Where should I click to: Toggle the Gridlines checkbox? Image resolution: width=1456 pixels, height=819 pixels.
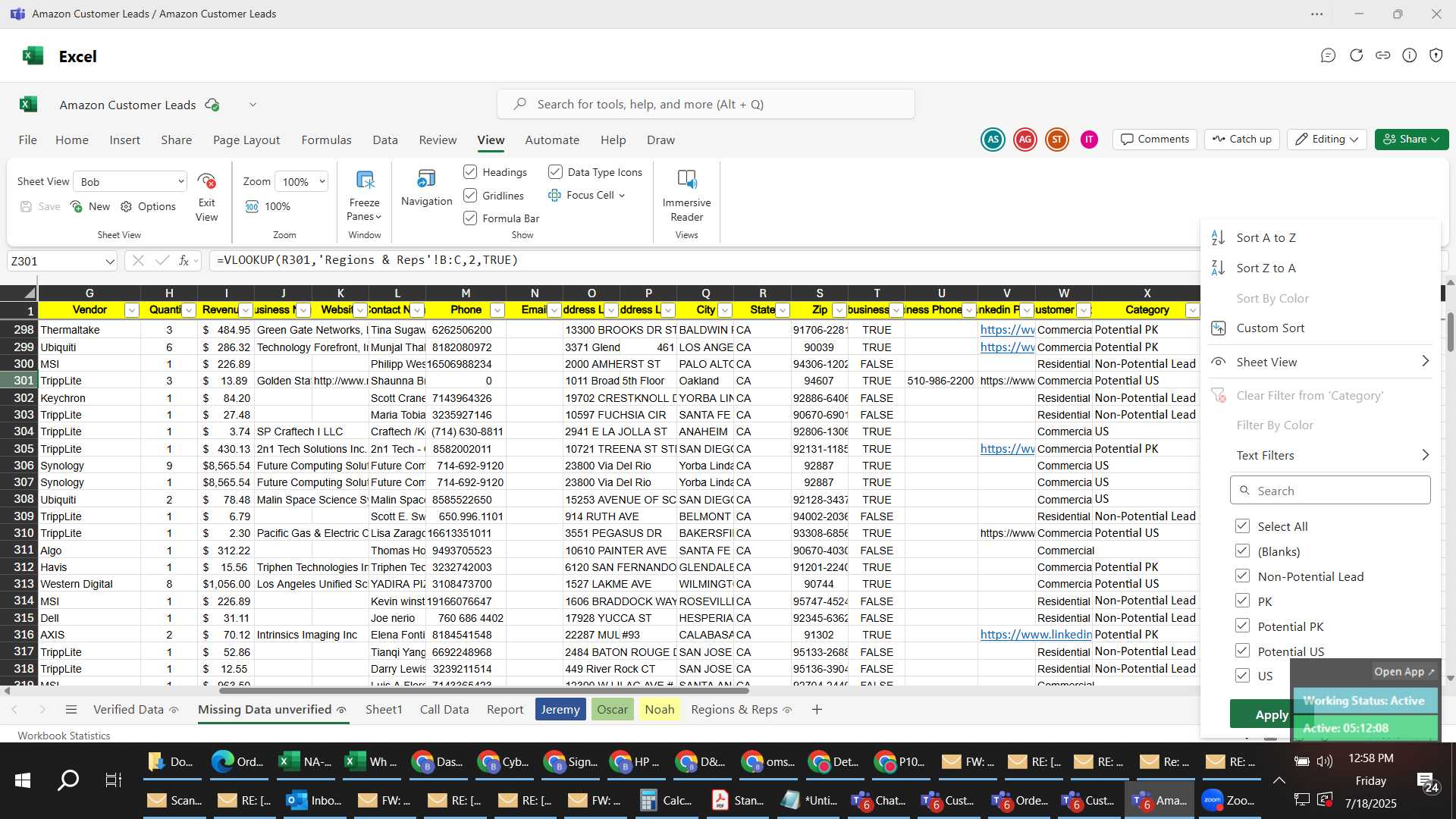point(470,195)
